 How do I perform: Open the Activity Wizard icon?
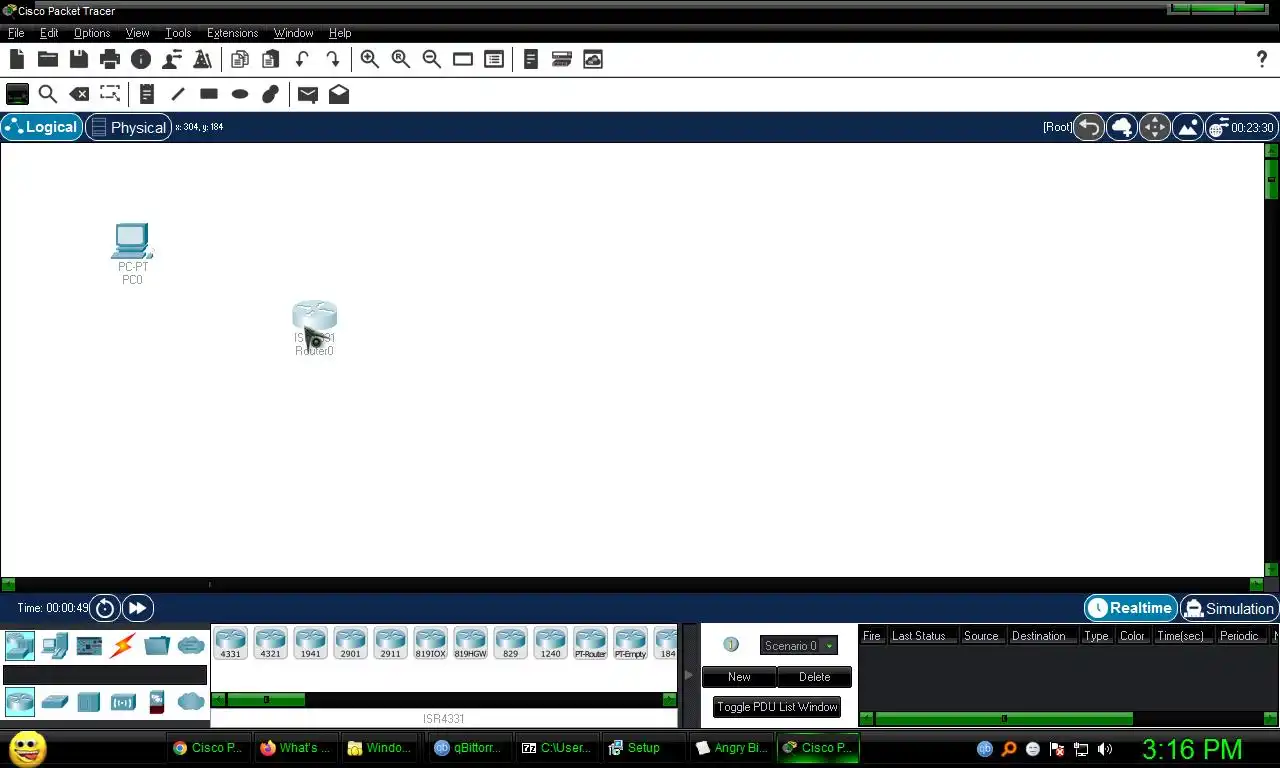202,59
